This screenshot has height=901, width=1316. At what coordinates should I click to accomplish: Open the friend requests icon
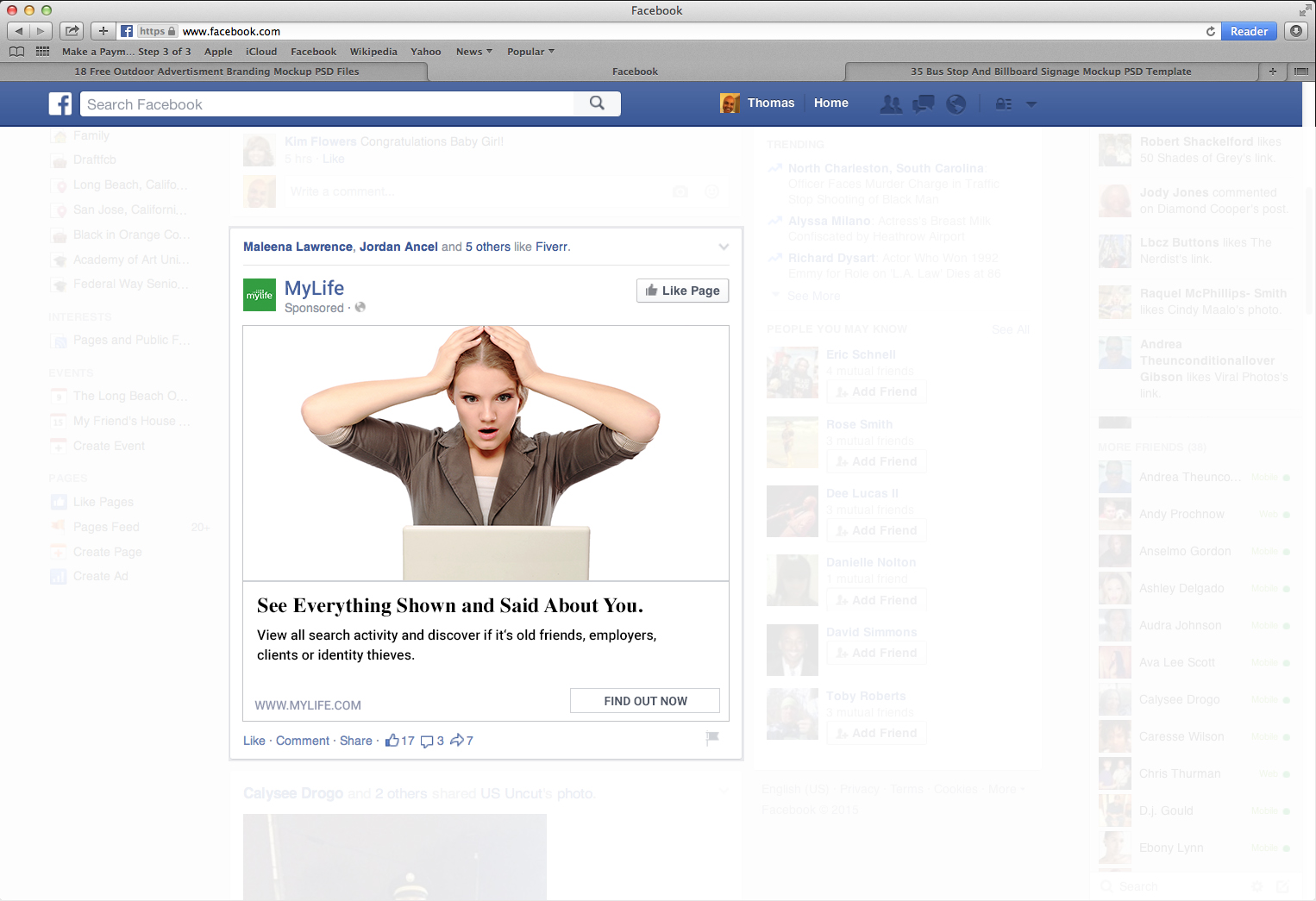(891, 104)
